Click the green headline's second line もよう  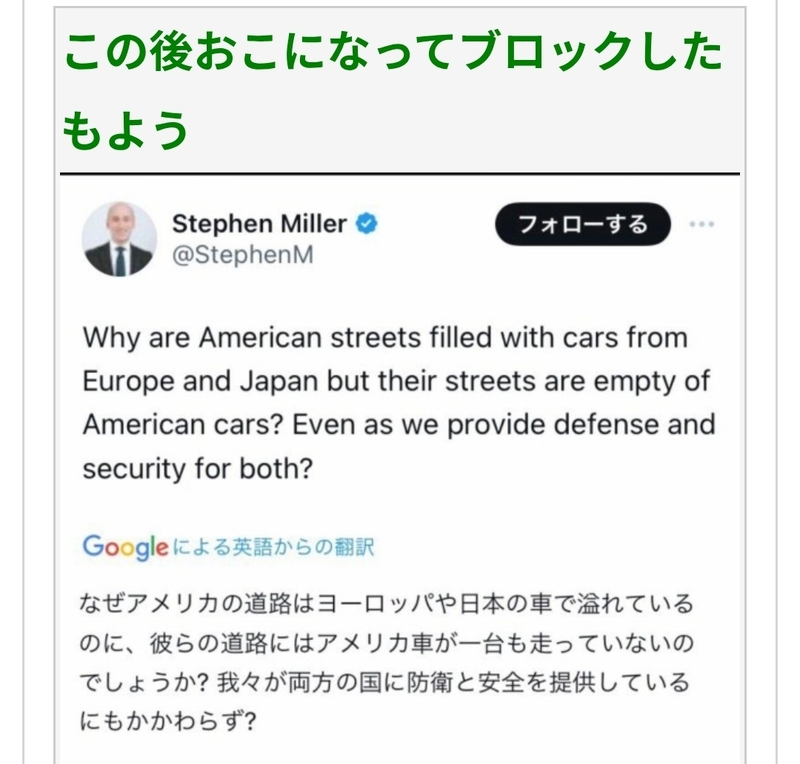pos(126,128)
